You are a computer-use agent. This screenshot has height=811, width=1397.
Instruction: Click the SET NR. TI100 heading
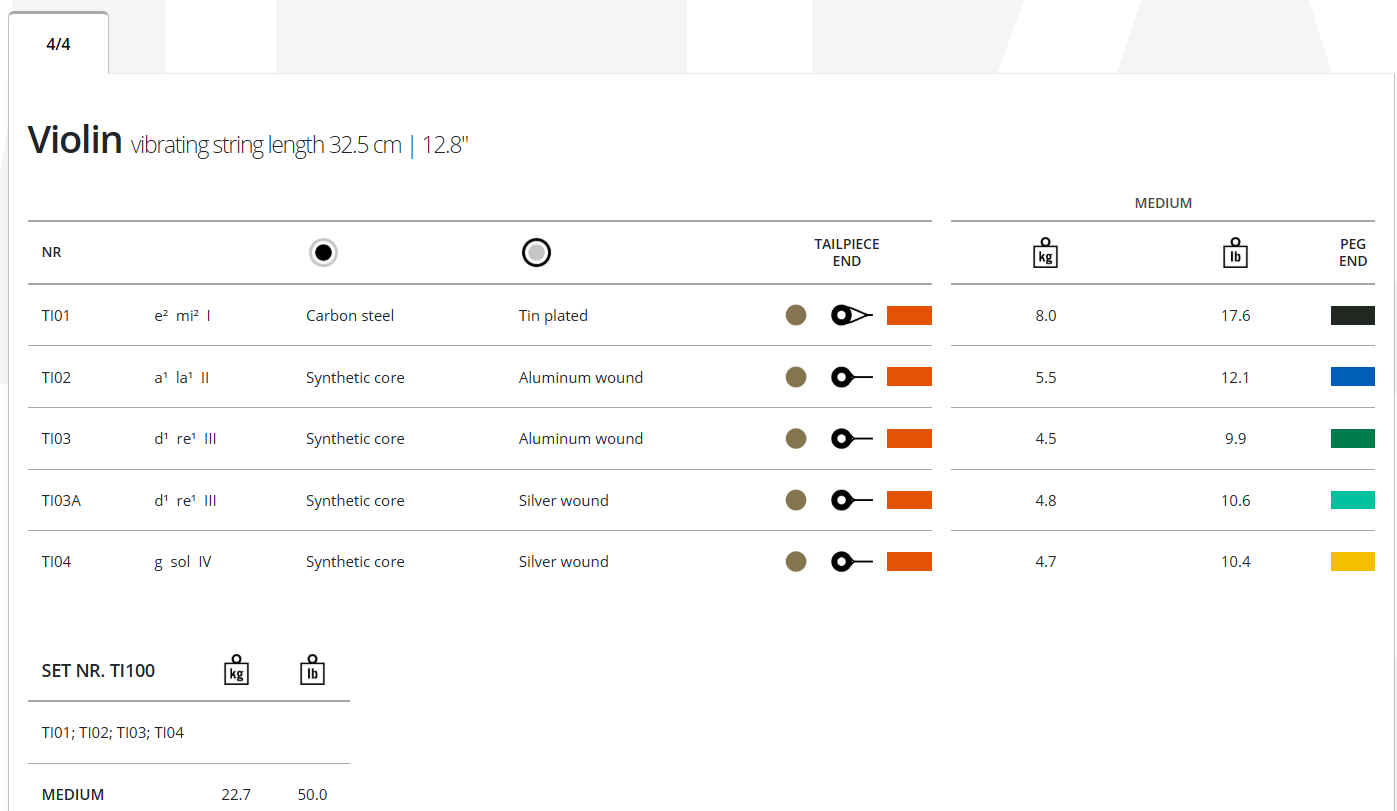click(x=98, y=671)
